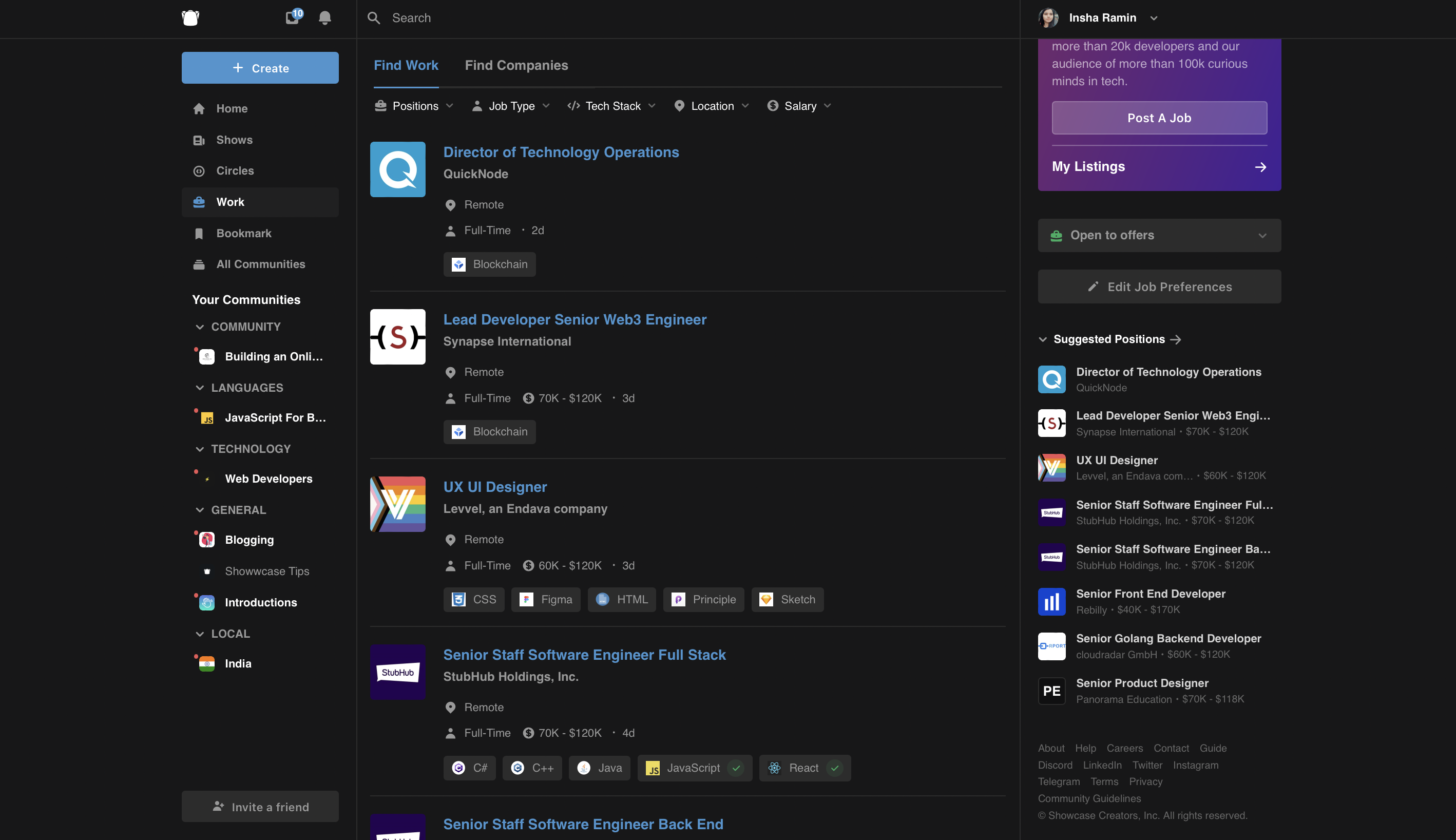The height and width of the screenshot is (840, 1456).
Task: Collapse the COMMUNITY section
Action: (200, 327)
